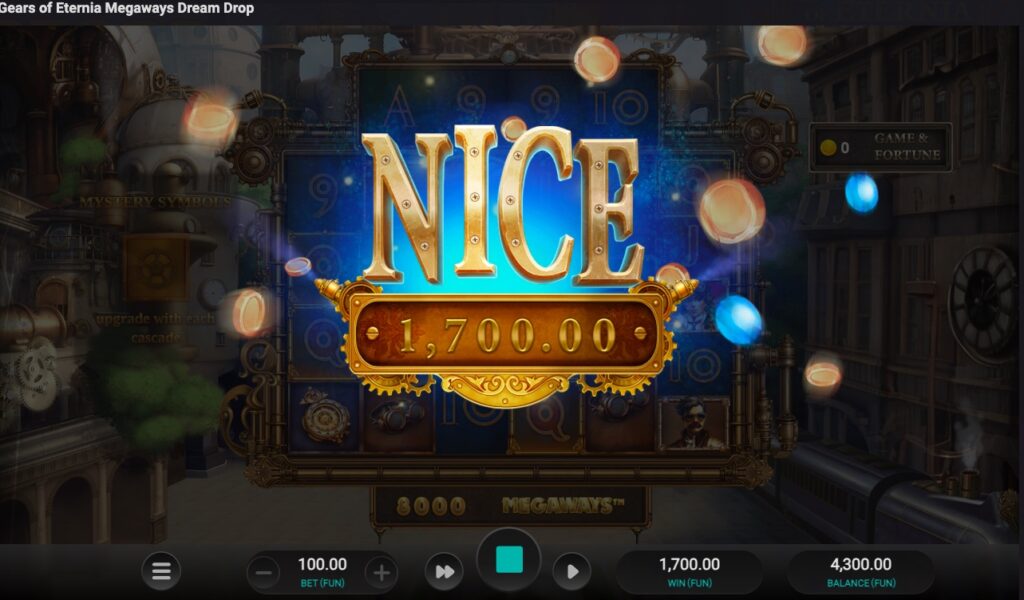Click the 8000 Megaways counter plate
This screenshot has height=600, width=1024.
pyautogui.click(x=509, y=505)
